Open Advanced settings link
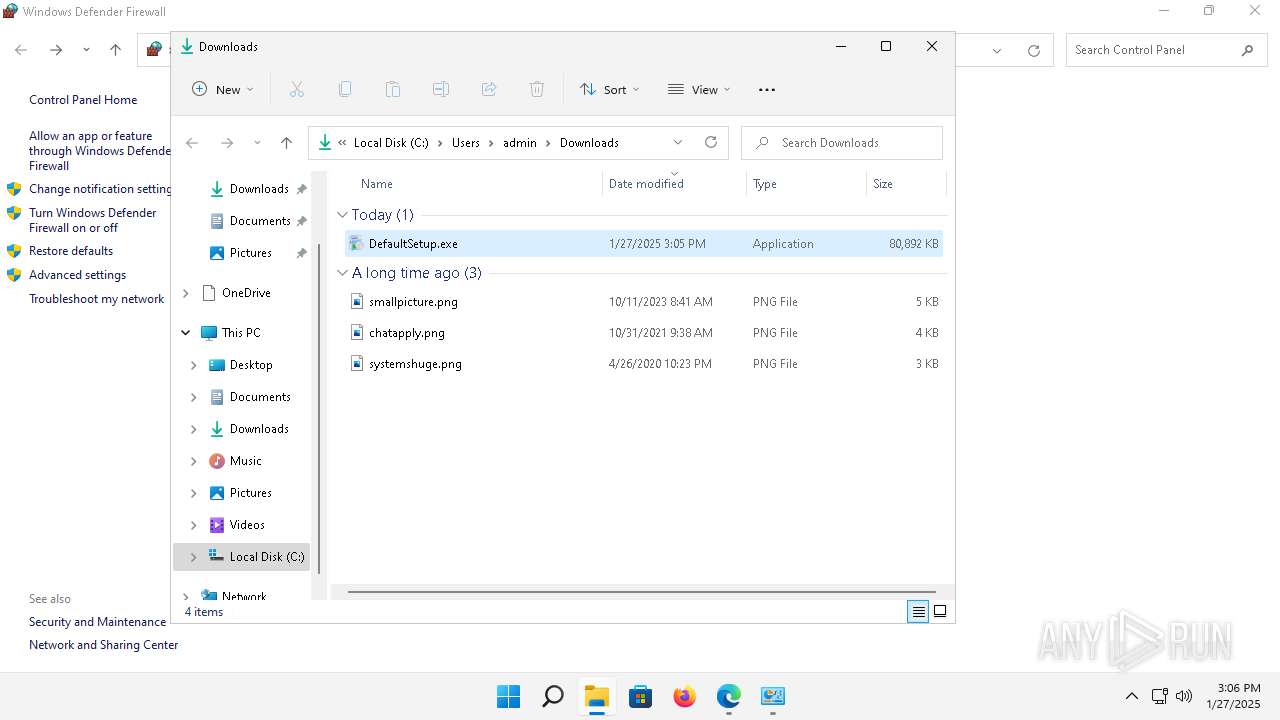Image resolution: width=1280 pixels, height=720 pixels. click(78, 275)
